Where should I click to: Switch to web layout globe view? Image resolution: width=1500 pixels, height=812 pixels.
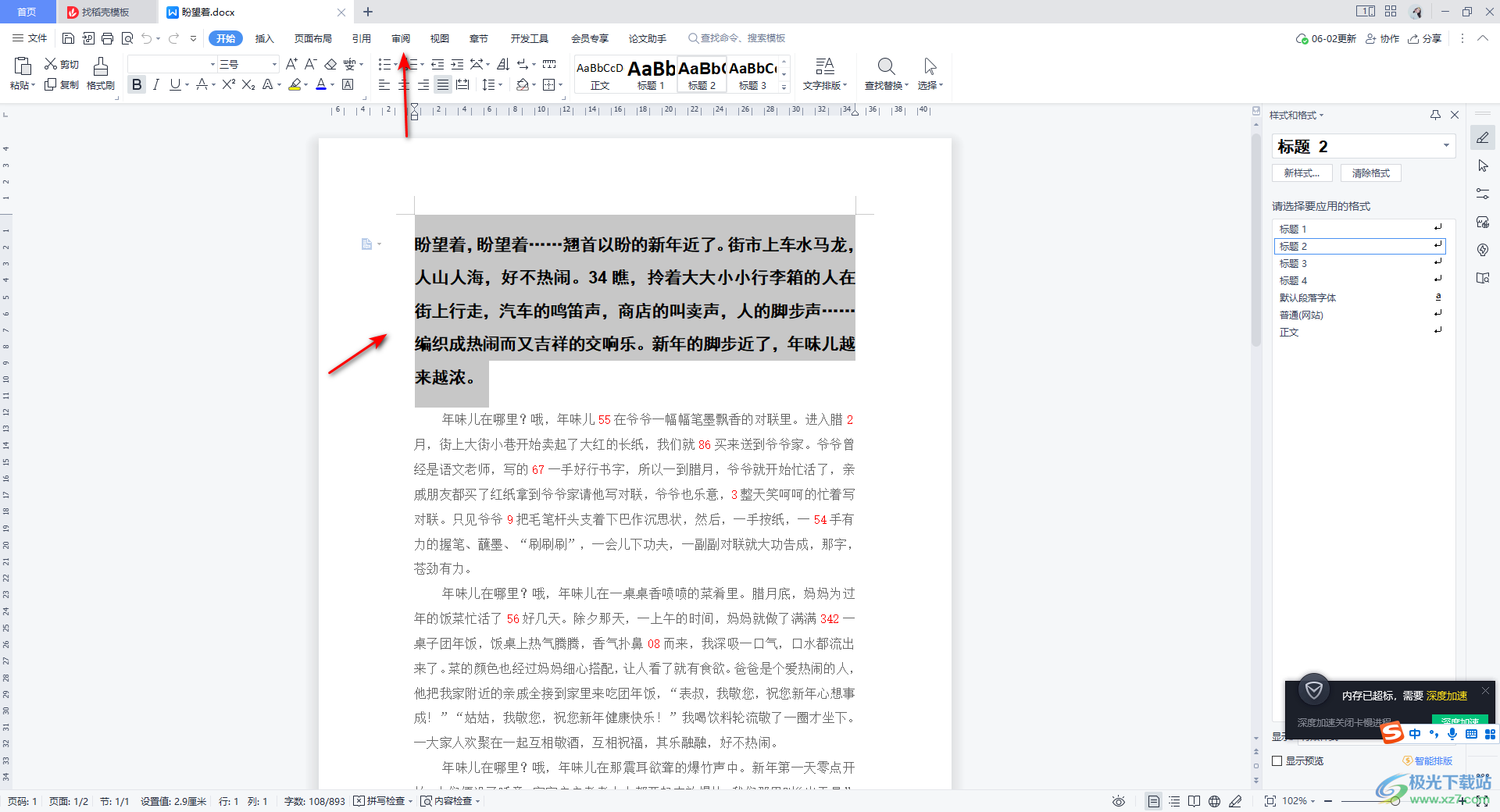click(x=1214, y=801)
